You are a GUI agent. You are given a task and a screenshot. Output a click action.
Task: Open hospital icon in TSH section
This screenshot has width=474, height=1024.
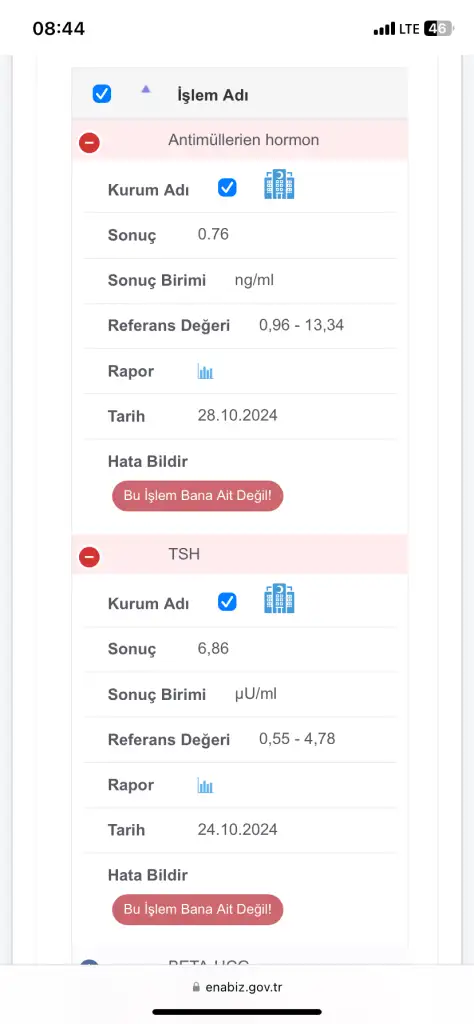point(279,598)
